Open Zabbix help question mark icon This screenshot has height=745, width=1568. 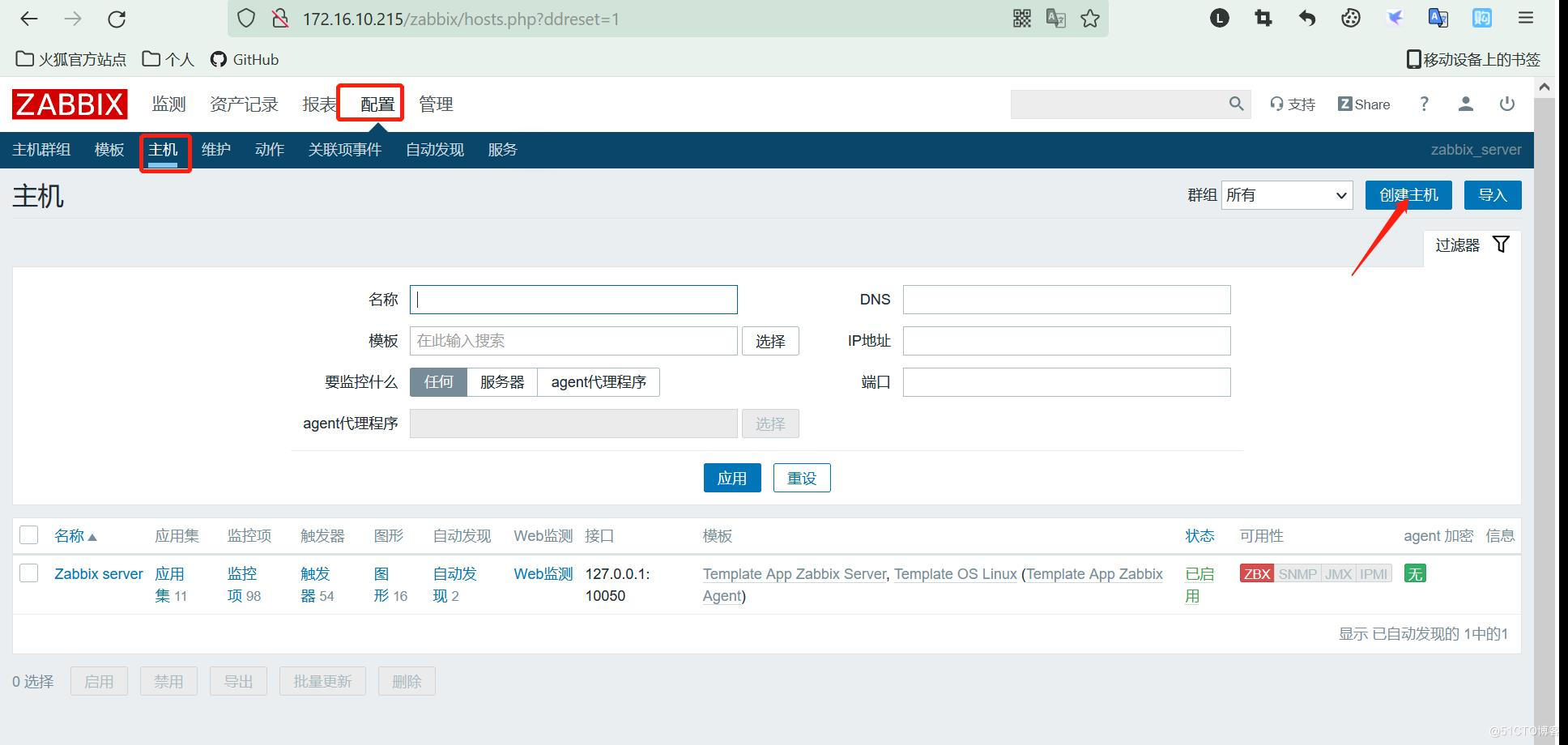pos(1424,104)
